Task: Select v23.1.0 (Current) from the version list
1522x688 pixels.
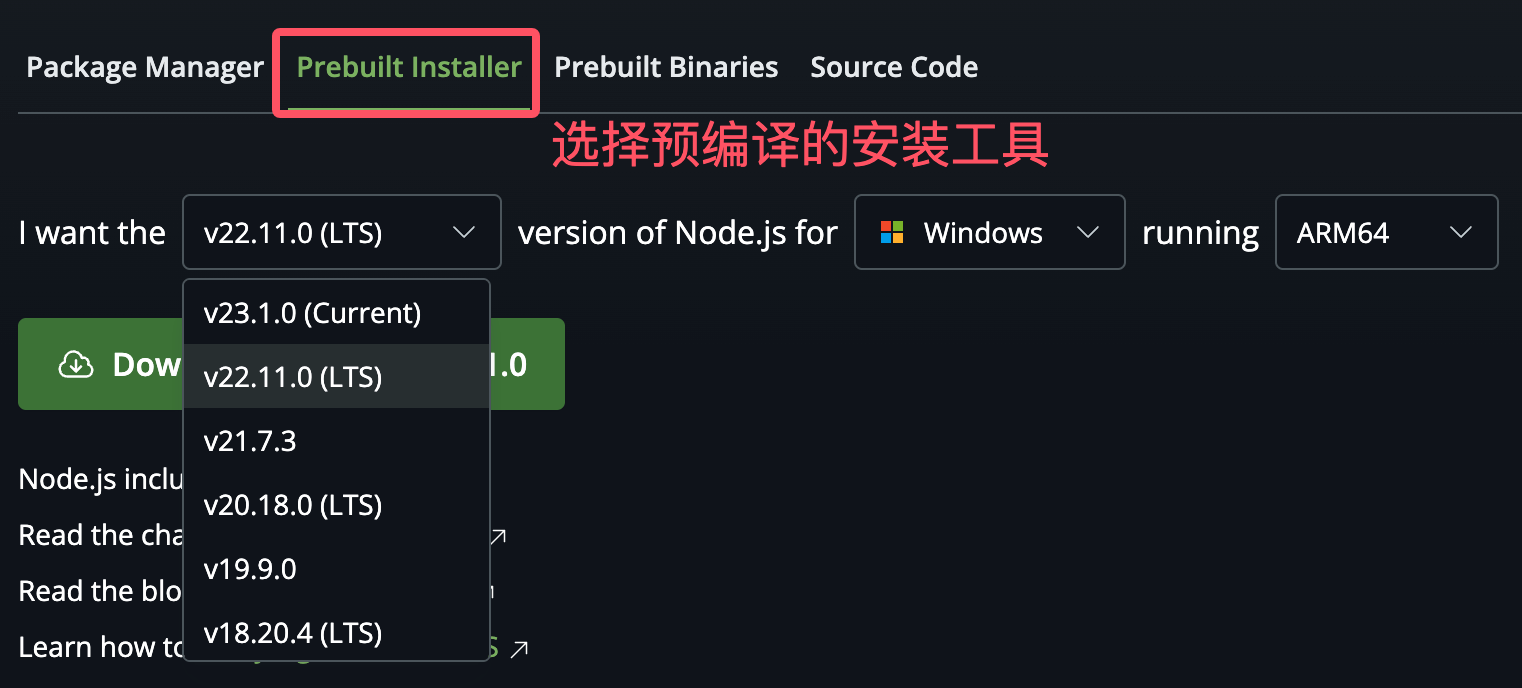Action: (313, 313)
